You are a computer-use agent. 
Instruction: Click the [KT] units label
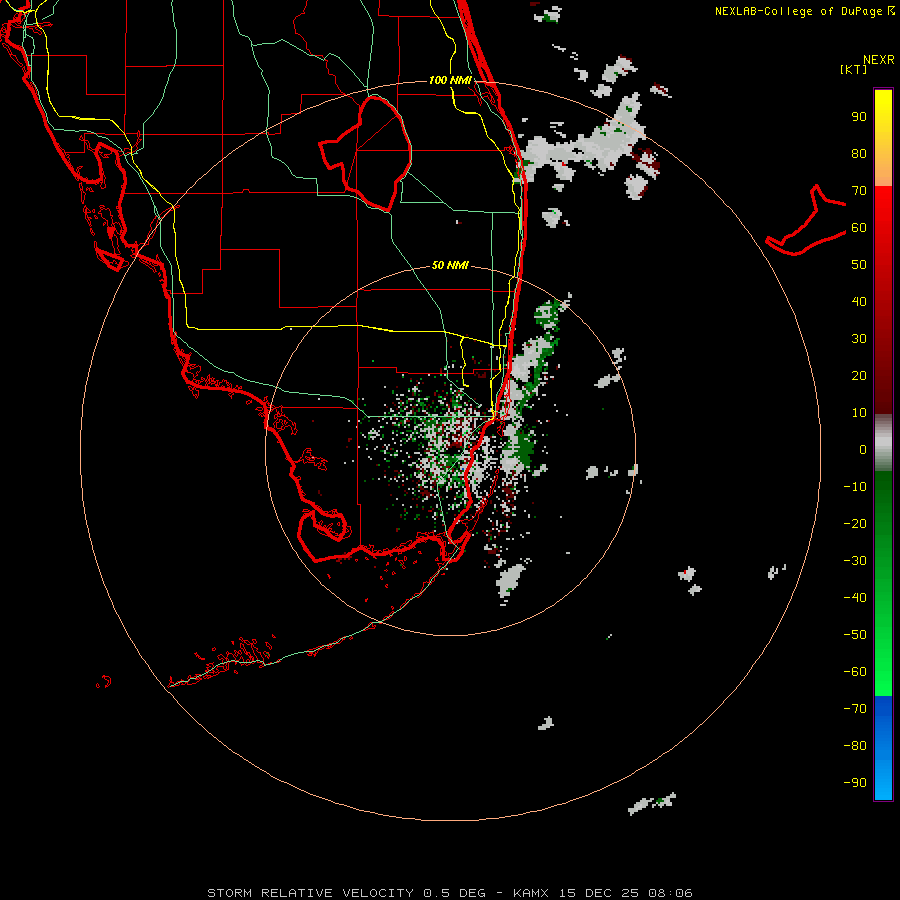(x=854, y=69)
